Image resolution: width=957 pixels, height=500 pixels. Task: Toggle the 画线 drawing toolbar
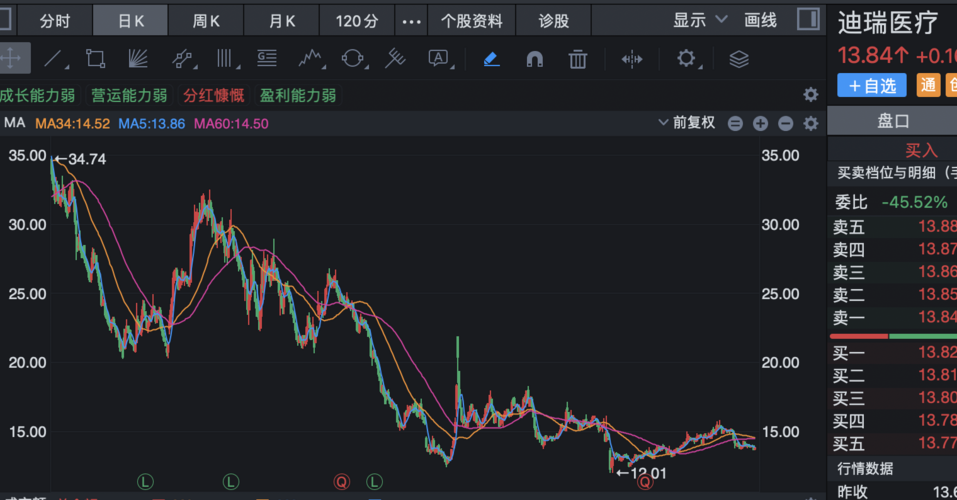(761, 20)
